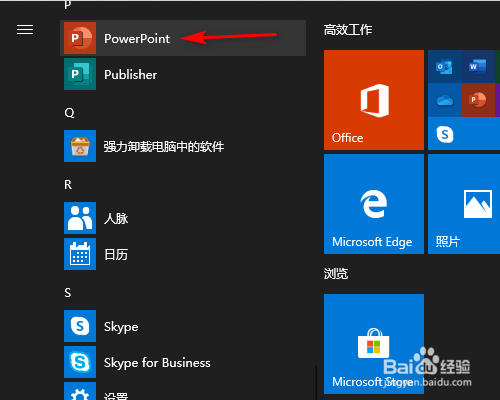Click the People (人脉) app icon
Screen dimensions: 500x400
(x=80, y=218)
